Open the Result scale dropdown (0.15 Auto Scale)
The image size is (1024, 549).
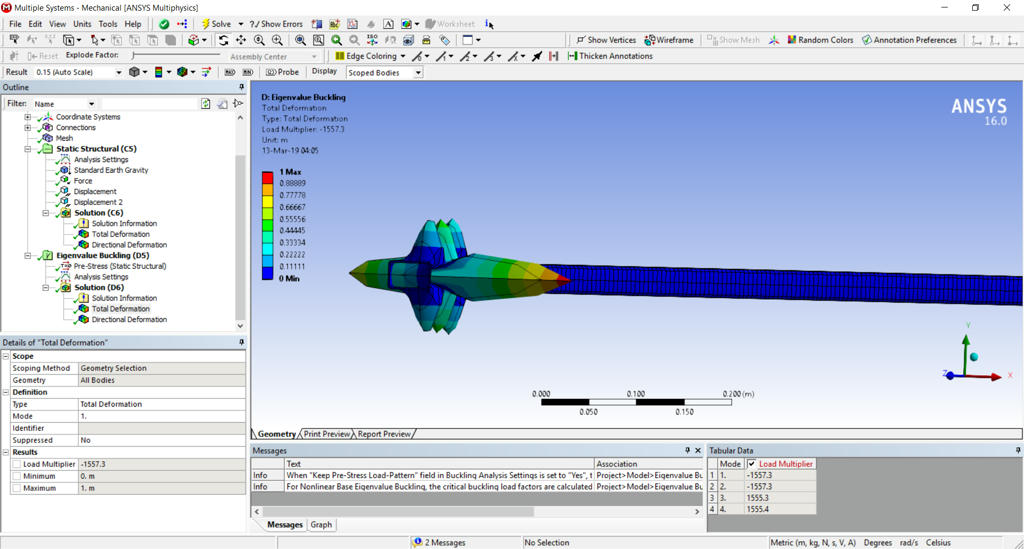(x=118, y=72)
